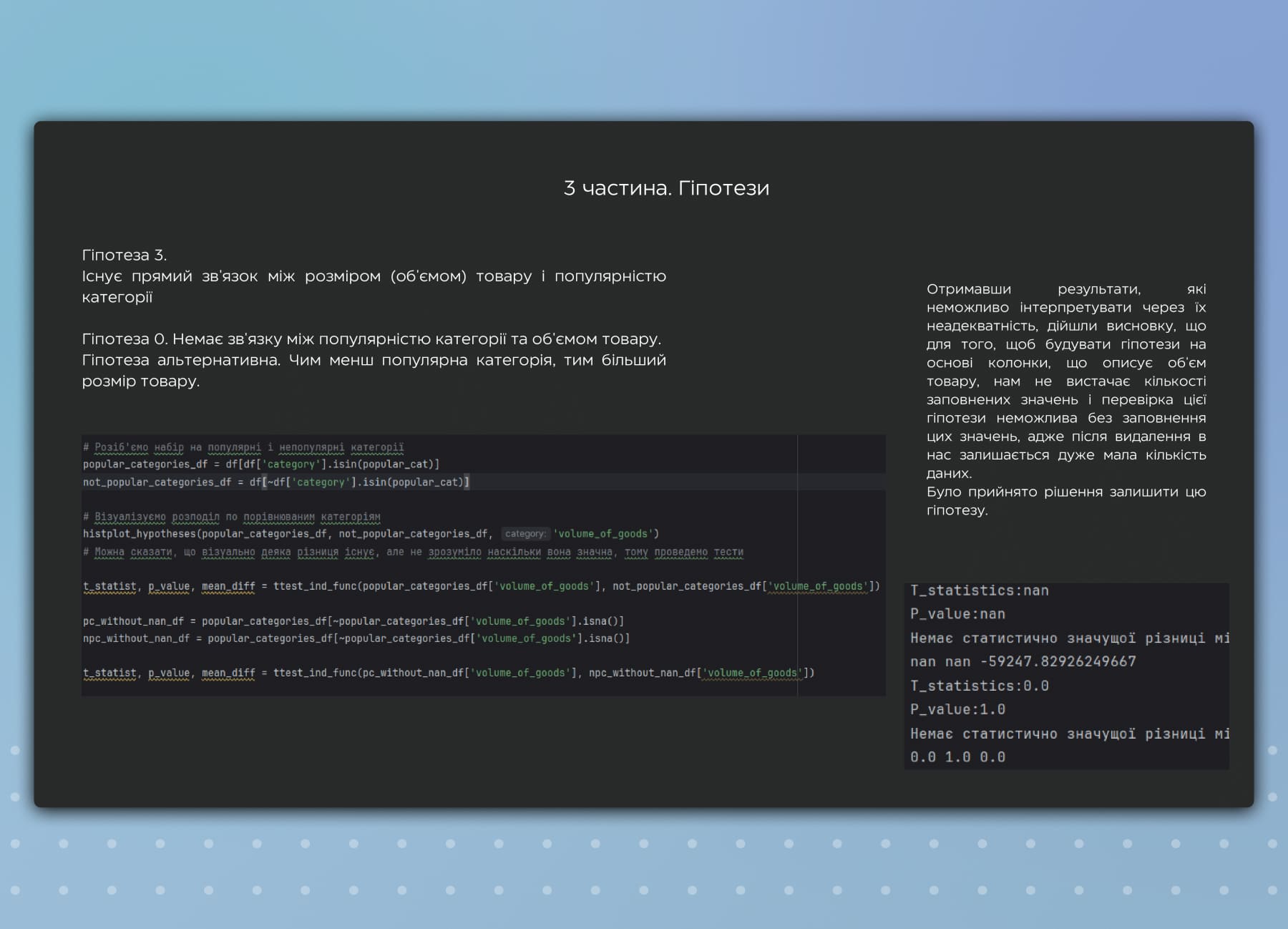
Task: Click the output line "P_value:nan"
Action: [x=957, y=614]
